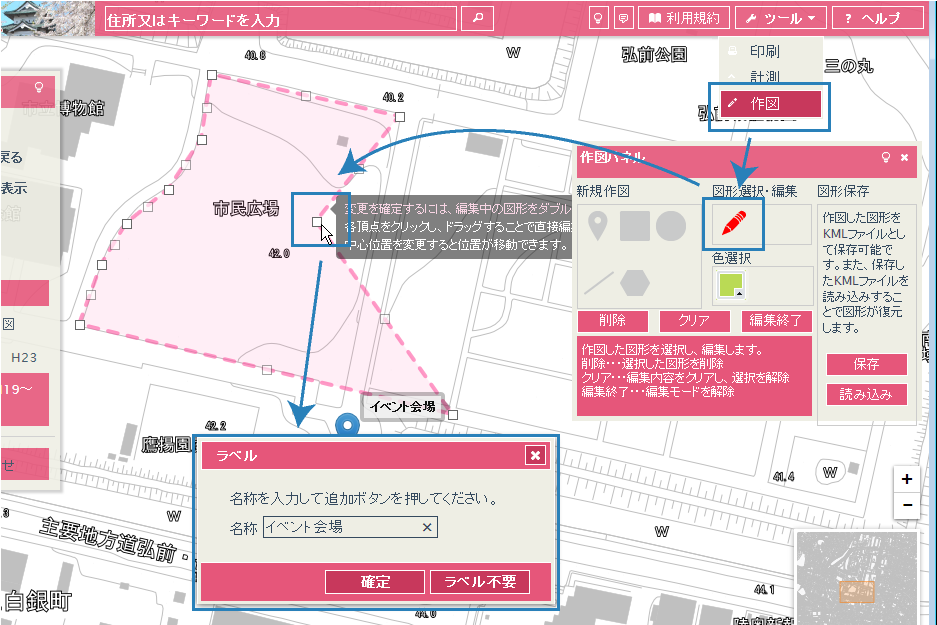
Task: Select the map pin marker drawing tool
Action: pyautogui.click(x=597, y=227)
